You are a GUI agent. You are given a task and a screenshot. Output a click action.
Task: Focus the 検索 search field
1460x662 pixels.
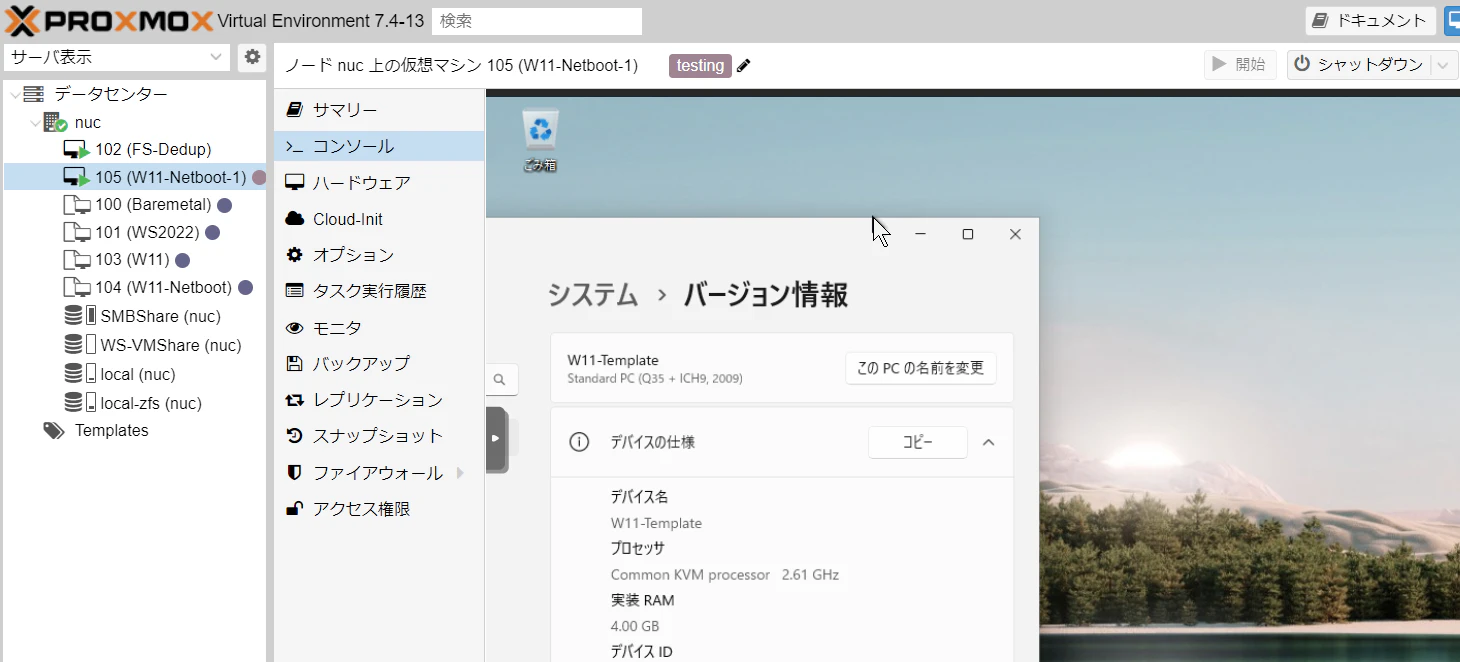pos(536,21)
